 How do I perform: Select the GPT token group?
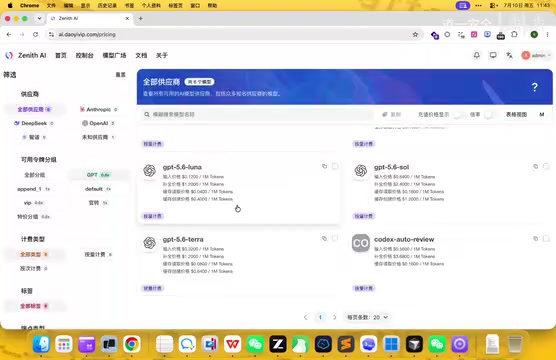click(98, 175)
